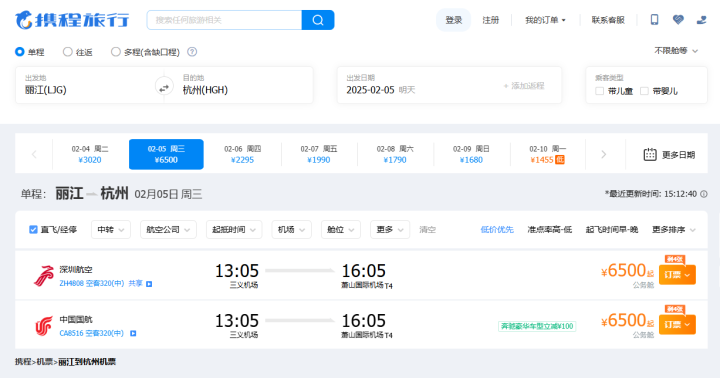
Task: Click the 奔驰豪华车型立减¥100 promo tag
Action: click(x=537, y=327)
